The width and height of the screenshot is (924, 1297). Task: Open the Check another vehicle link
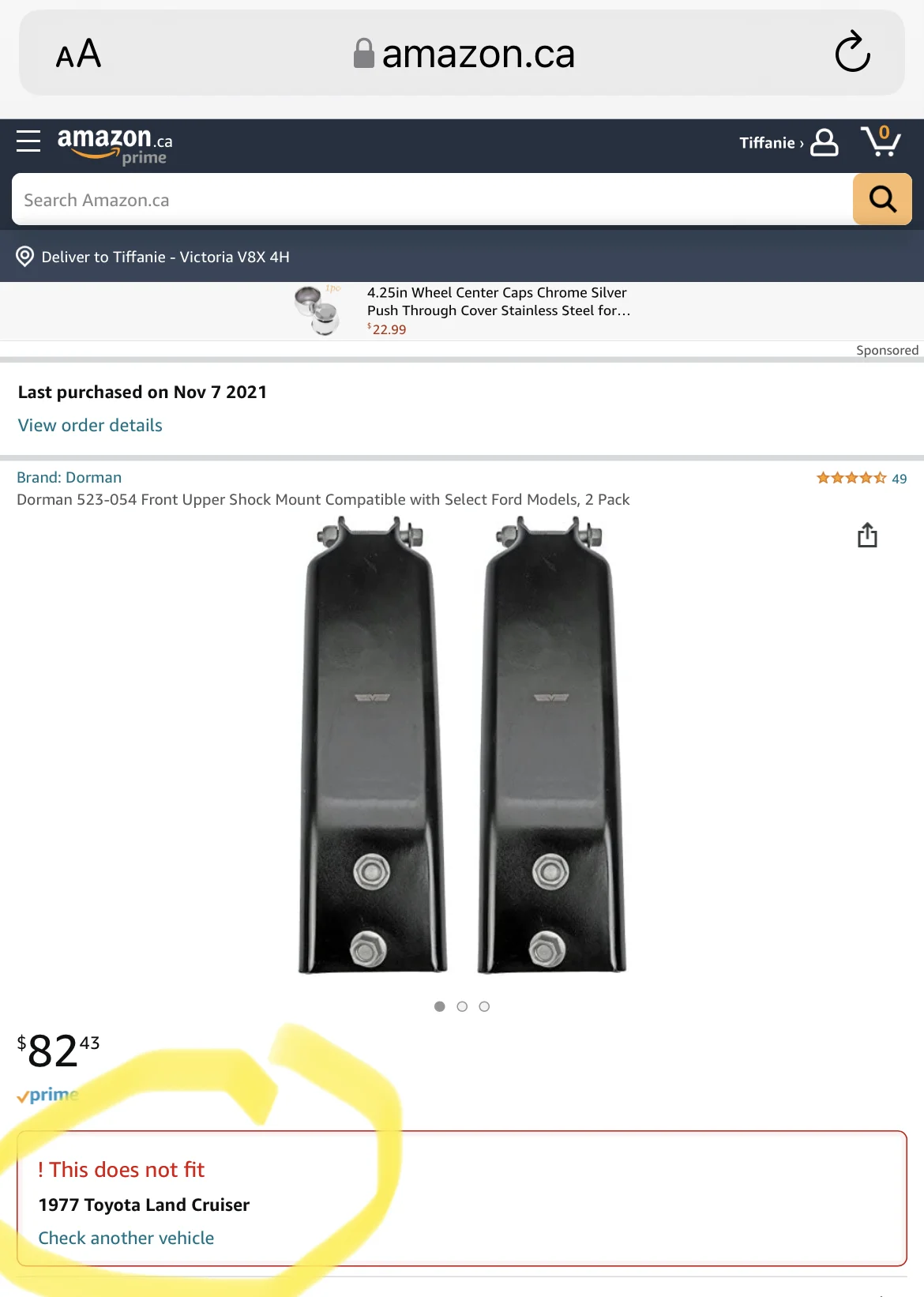[126, 1238]
